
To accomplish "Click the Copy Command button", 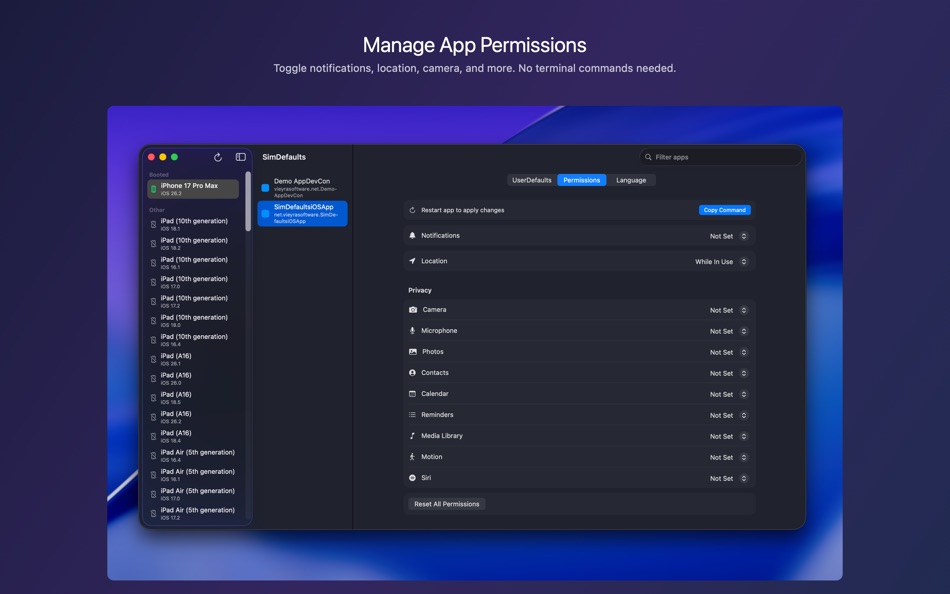I will click(723, 209).
